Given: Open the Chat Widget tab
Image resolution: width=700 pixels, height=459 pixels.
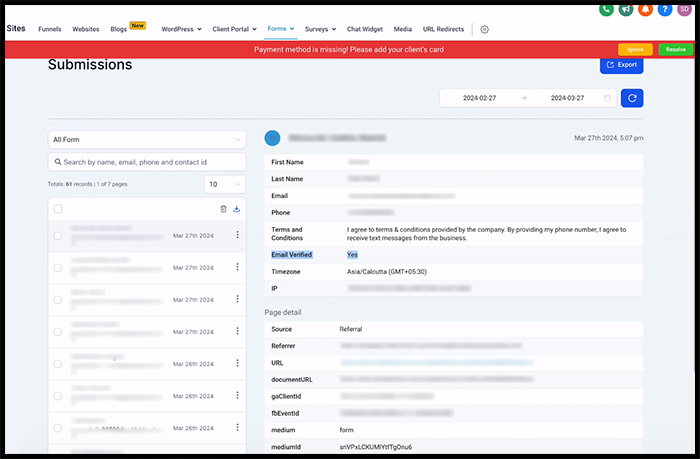Looking at the screenshot, I should [x=365, y=29].
